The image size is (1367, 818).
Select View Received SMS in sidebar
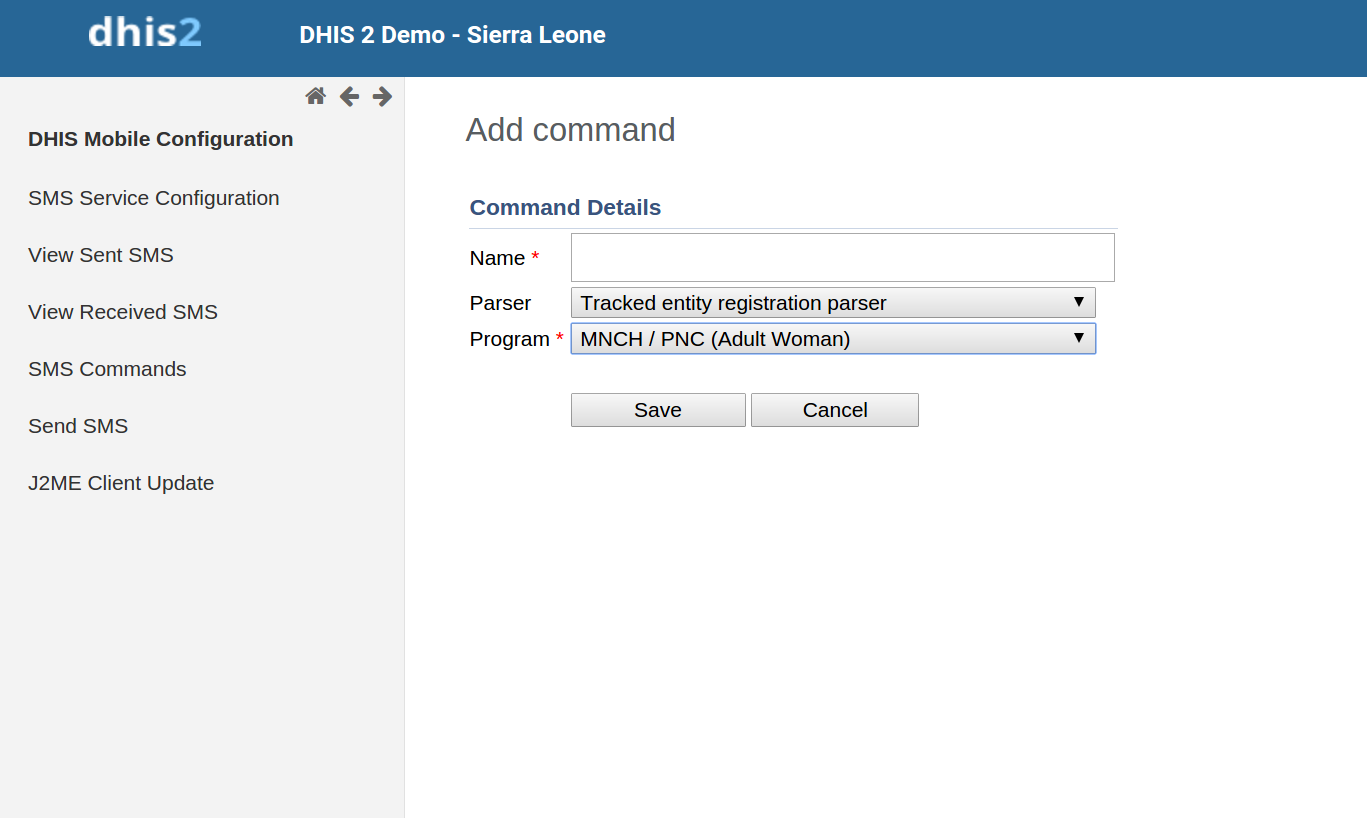123,312
